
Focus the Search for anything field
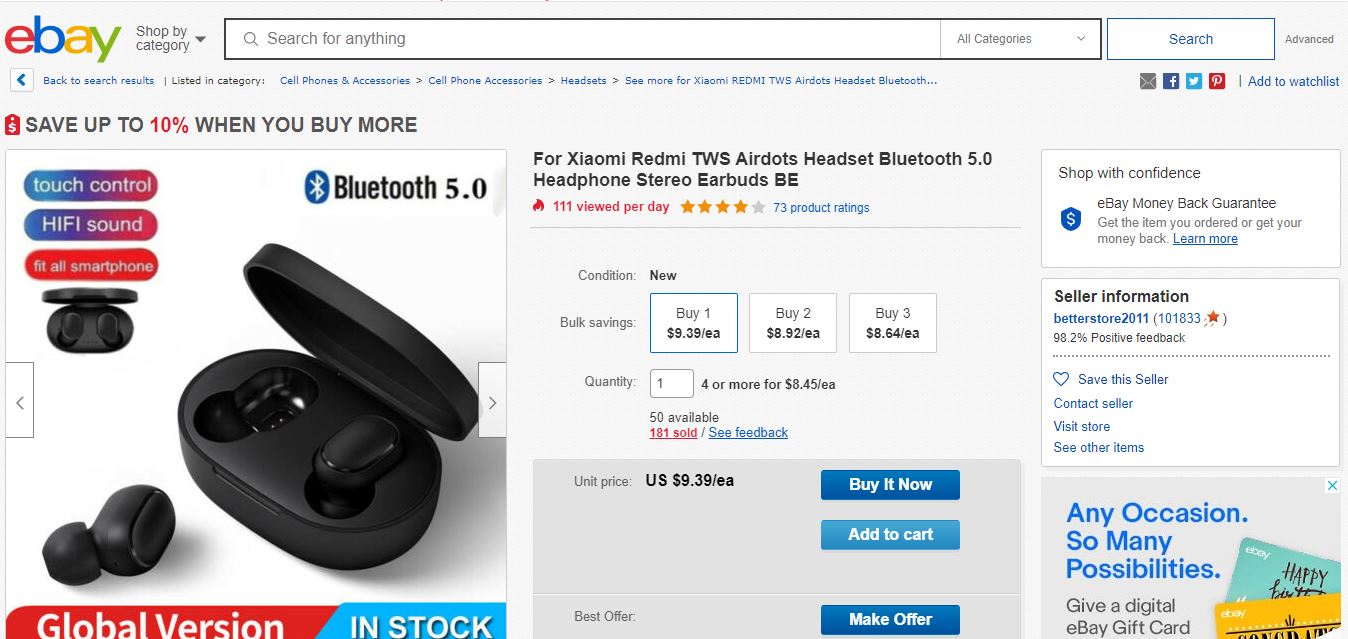(x=590, y=39)
